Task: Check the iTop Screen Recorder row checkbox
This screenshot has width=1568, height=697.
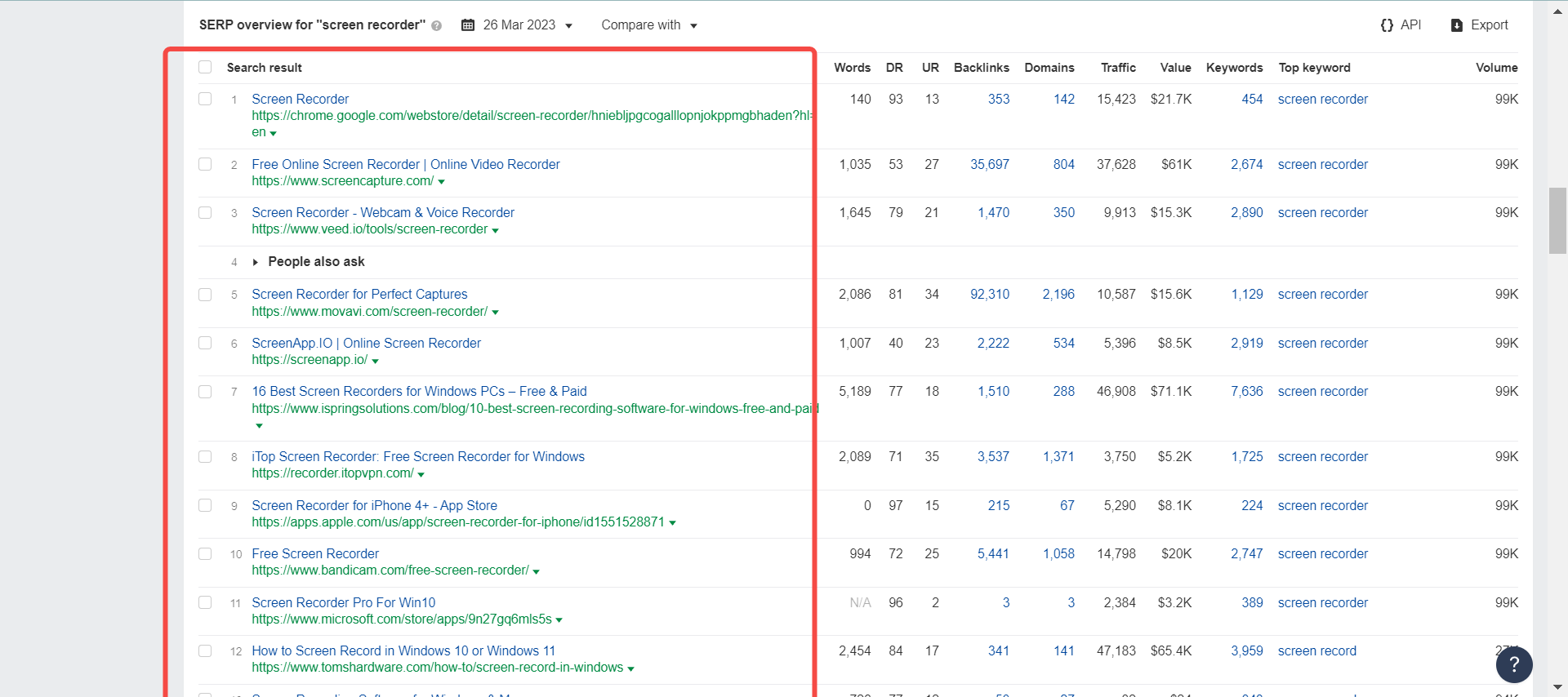Action: coord(205,456)
